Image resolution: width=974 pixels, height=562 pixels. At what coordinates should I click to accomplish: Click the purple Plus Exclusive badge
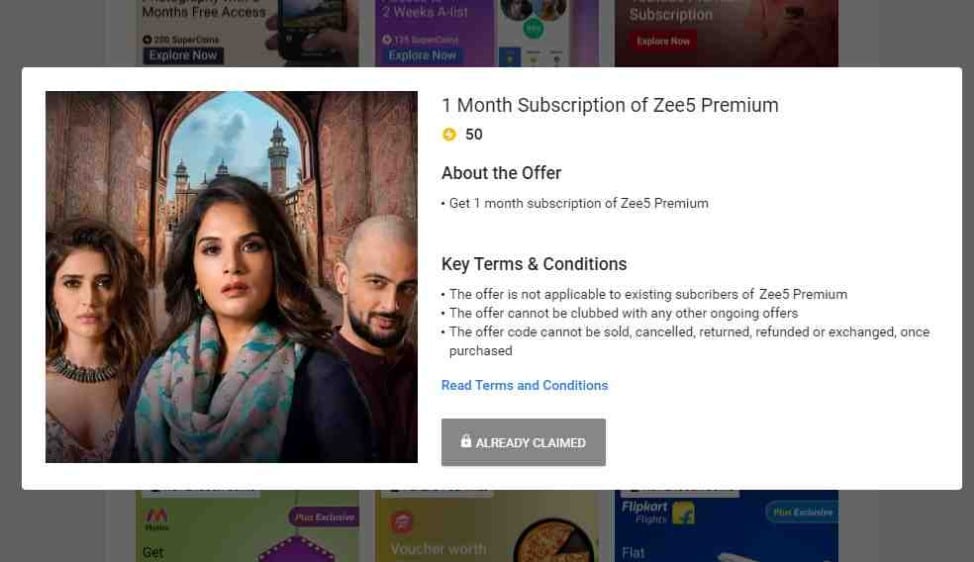(x=324, y=517)
